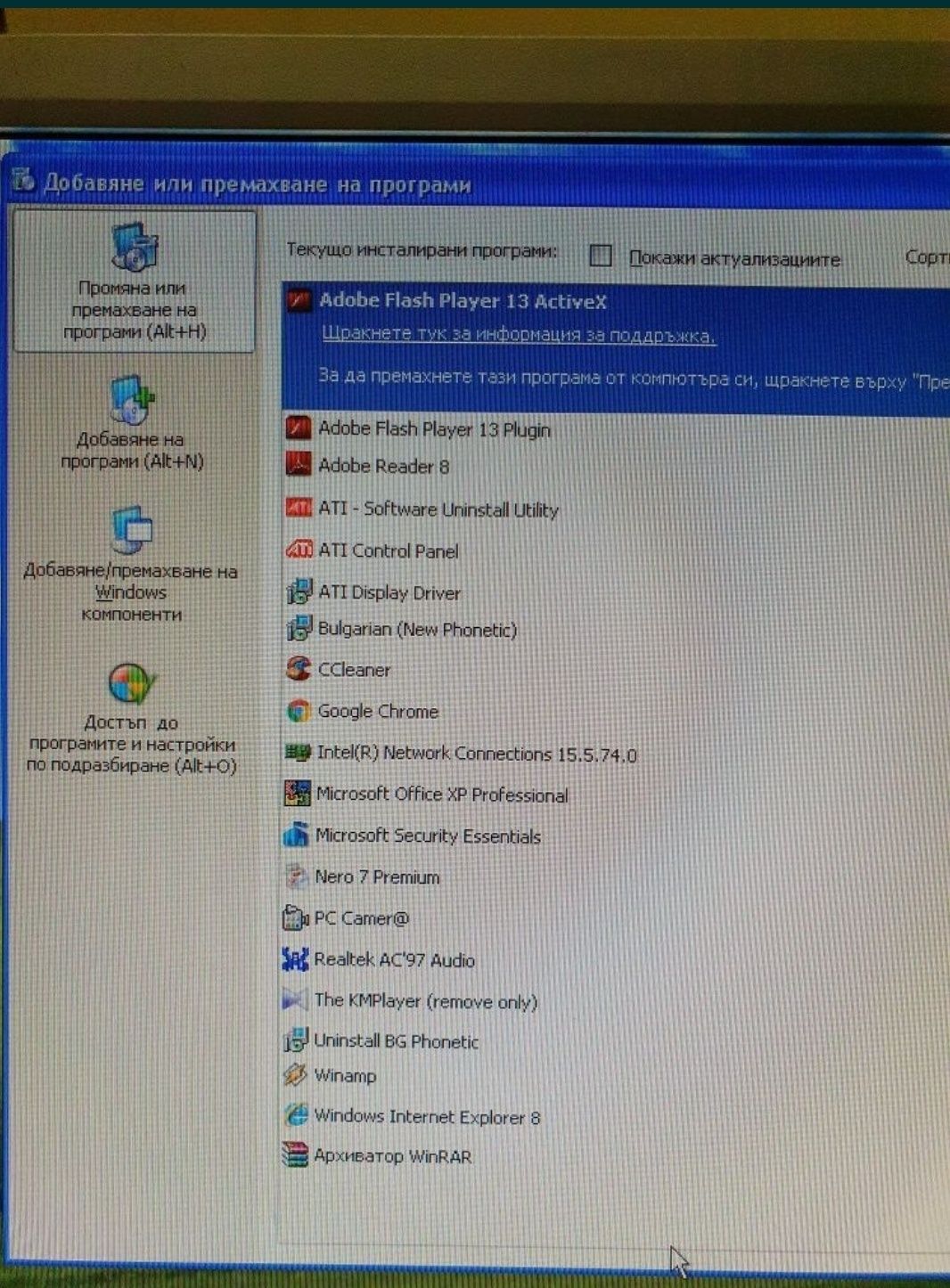Click the PC Camer@ icon
950x1288 pixels.
tap(295, 917)
